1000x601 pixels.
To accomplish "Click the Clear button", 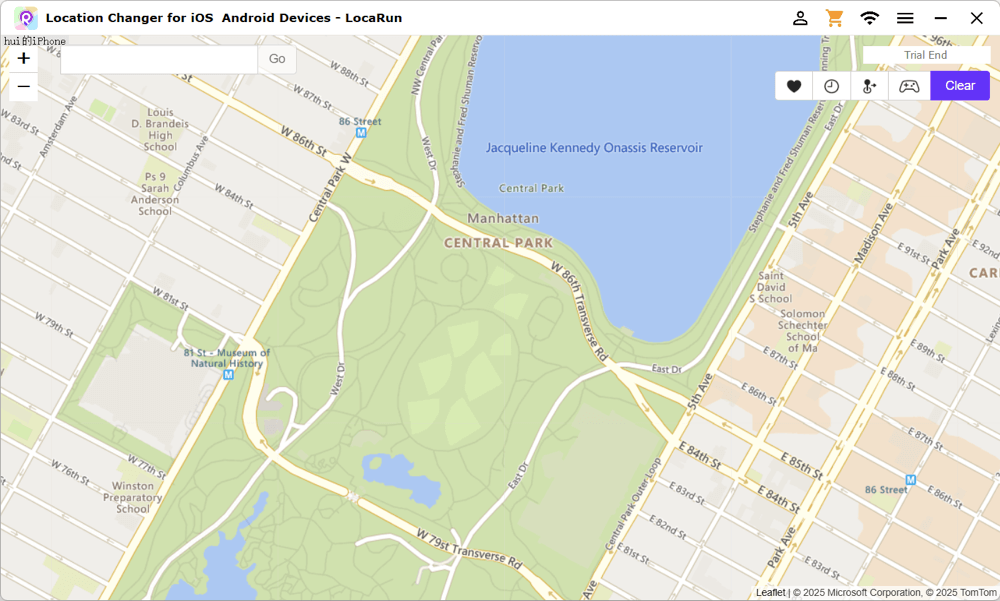I will 960,86.
